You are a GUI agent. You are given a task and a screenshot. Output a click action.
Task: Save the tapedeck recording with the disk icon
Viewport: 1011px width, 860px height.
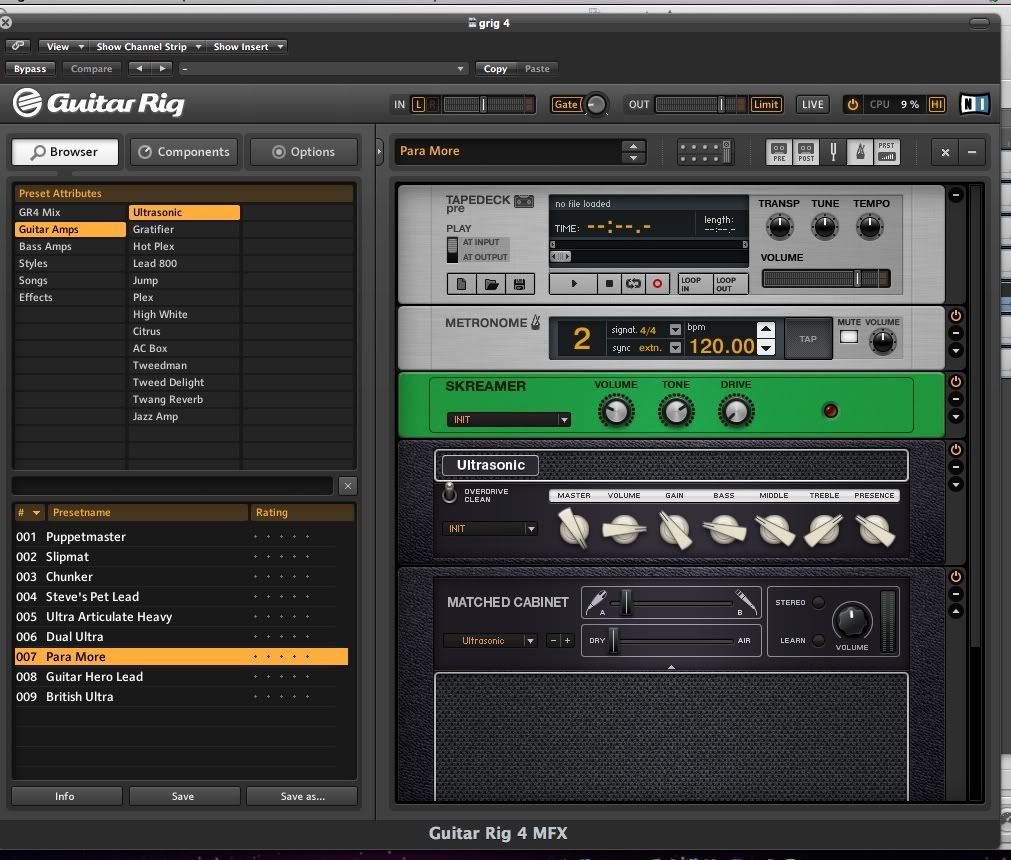520,284
